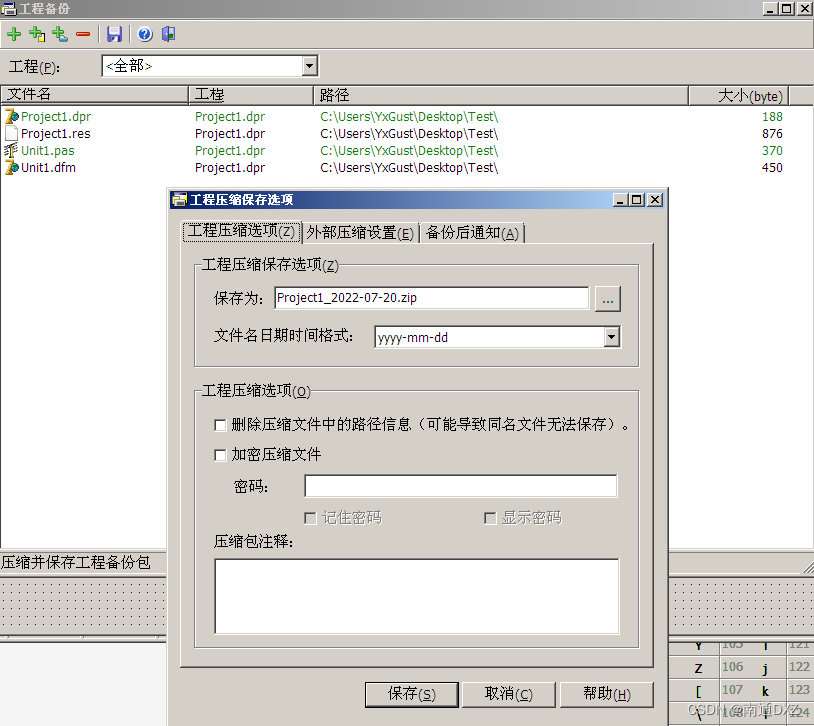Click the 保存(S) button
The image size is (814, 726).
pos(412,695)
